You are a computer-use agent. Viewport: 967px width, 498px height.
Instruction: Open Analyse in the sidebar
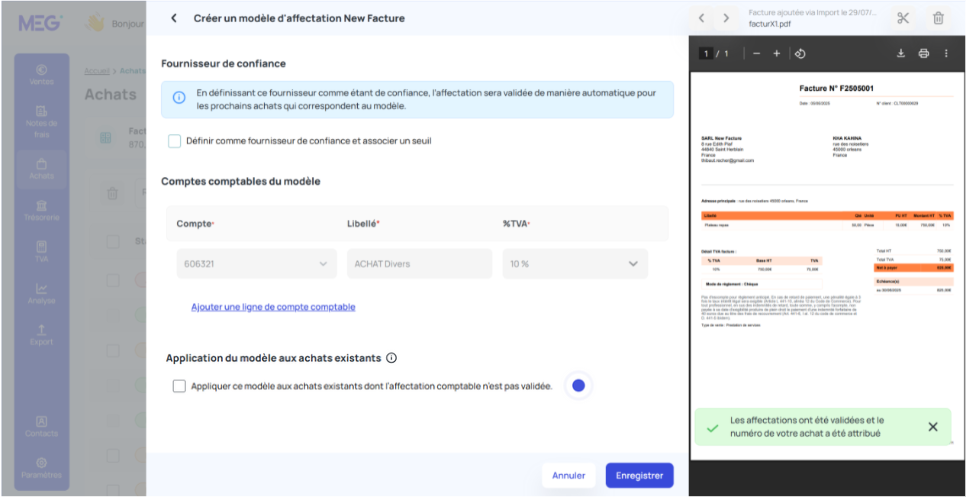41,294
